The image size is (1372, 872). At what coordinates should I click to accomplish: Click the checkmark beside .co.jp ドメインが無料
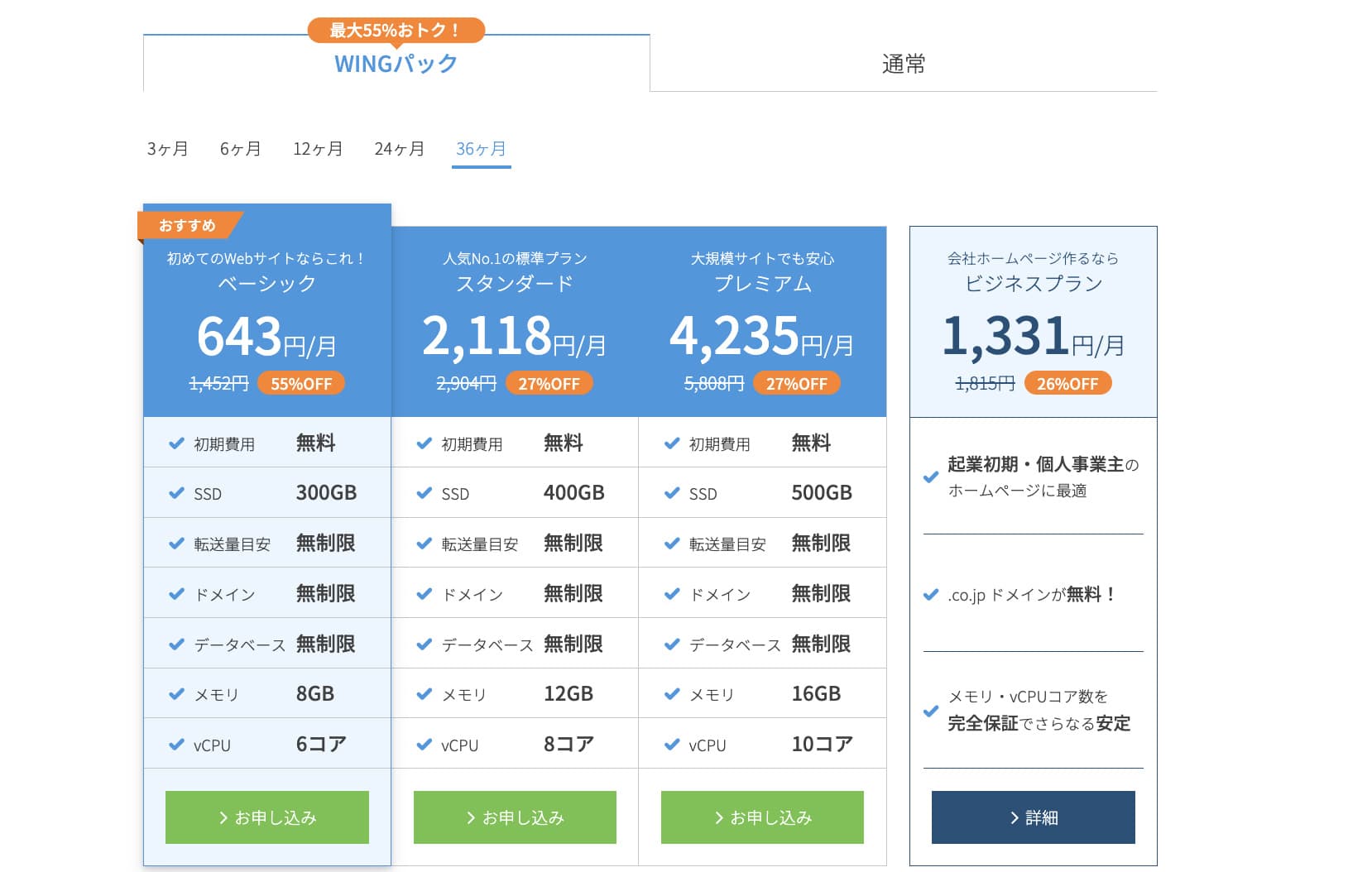[x=931, y=595]
